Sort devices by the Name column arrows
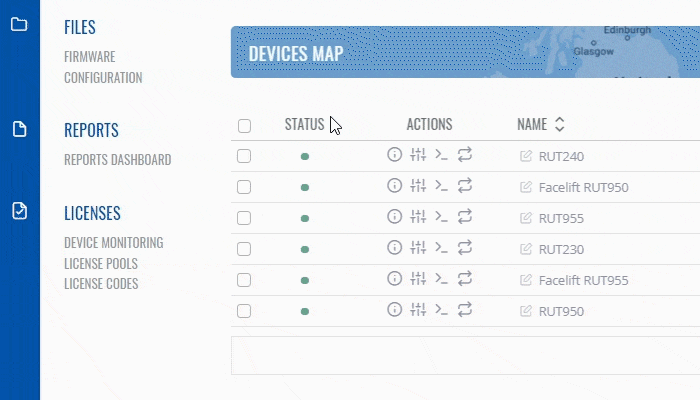 pos(560,125)
